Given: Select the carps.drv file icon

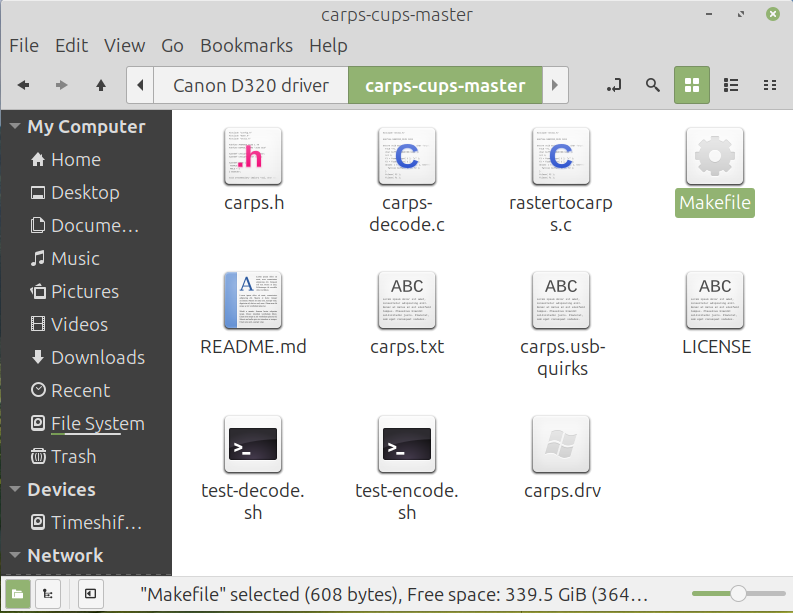Looking at the screenshot, I should (x=561, y=444).
